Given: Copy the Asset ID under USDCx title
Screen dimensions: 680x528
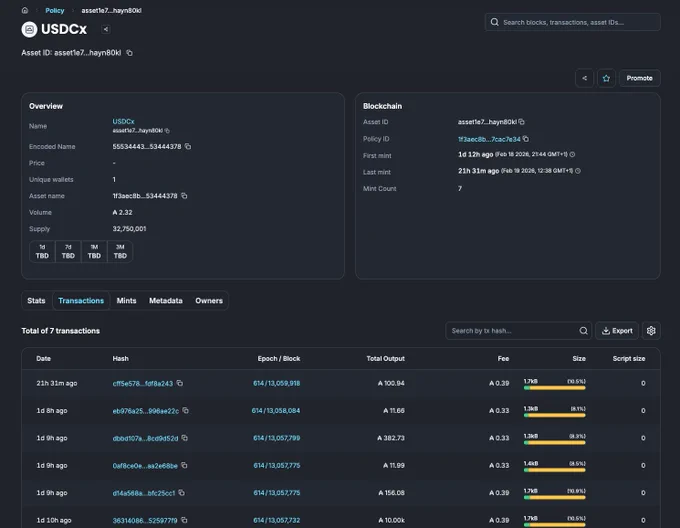Looking at the screenshot, I should pos(129,53).
